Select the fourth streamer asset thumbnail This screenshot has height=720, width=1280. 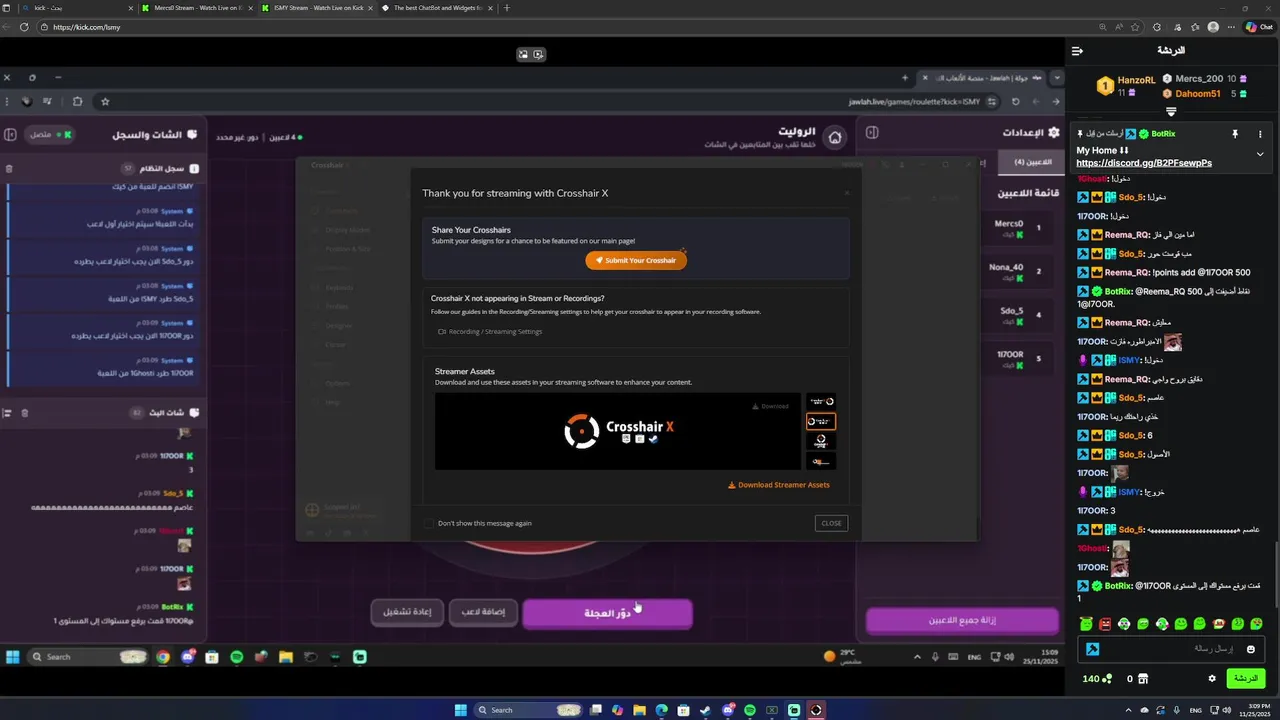[821, 461]
